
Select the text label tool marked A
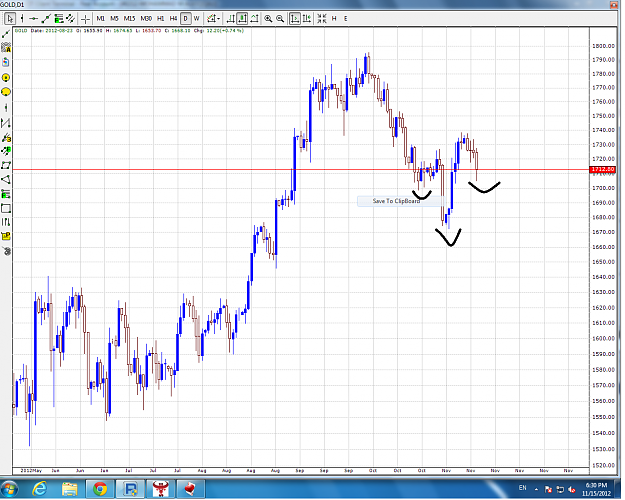[6, 48]
